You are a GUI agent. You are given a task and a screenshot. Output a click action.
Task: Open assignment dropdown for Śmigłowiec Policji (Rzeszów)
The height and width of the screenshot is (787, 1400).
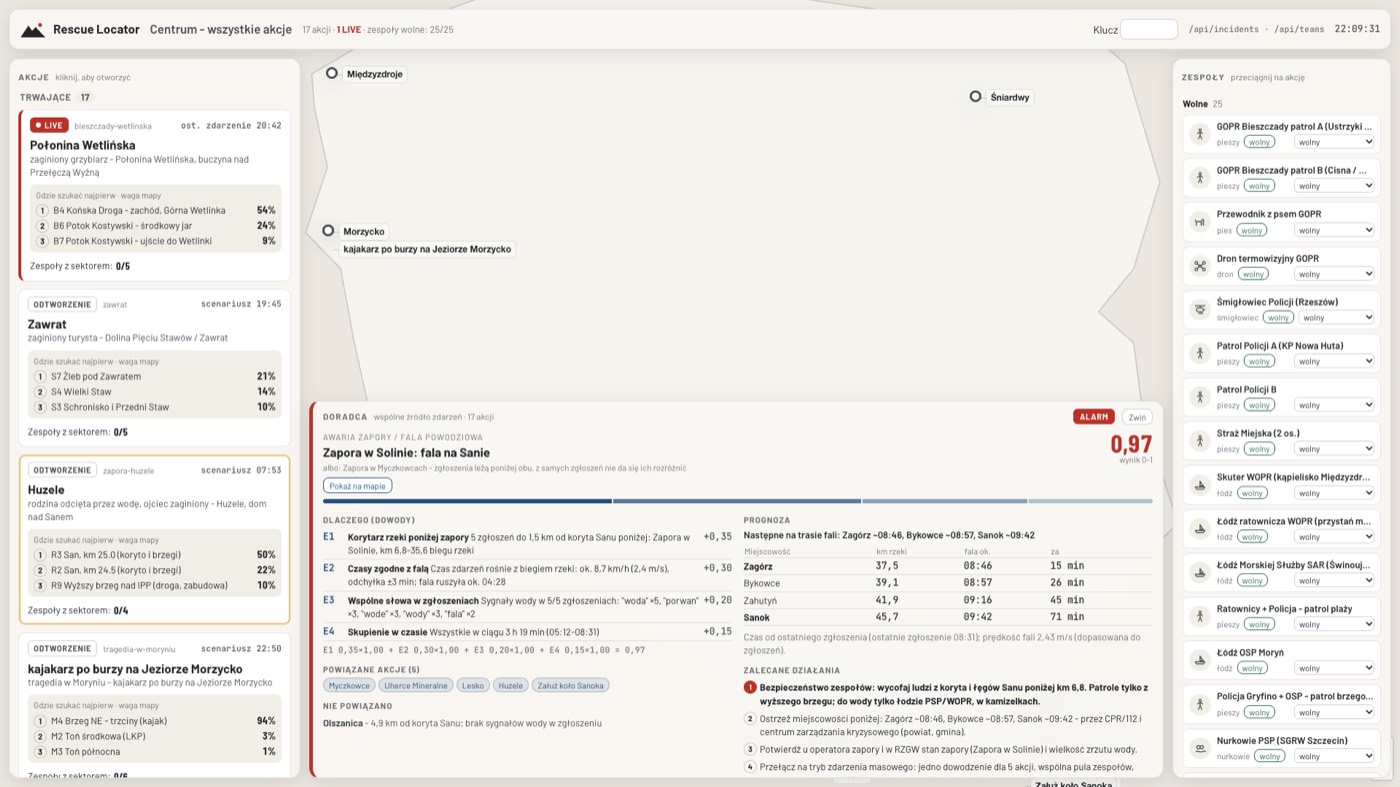click(1337, 317)
